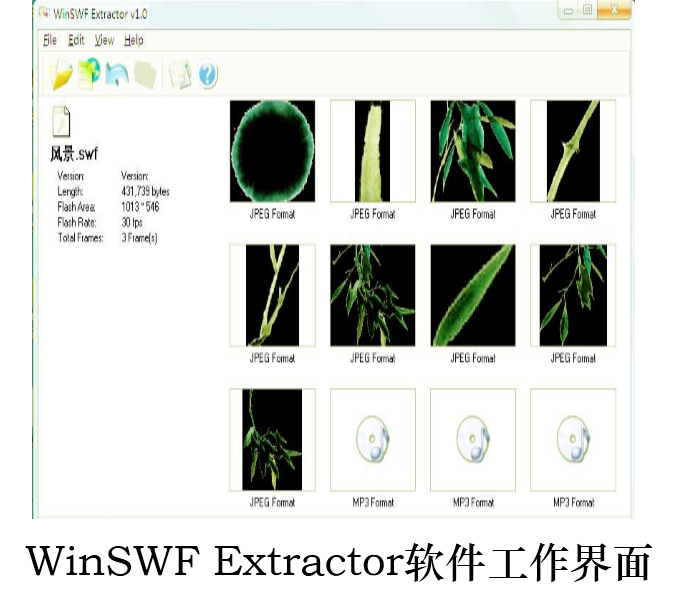Click the greyed-out folders toolbar icon
Image resolution: width=686 pixels, height=610 pixels.
pyautogui.click(x=145, y=74)
